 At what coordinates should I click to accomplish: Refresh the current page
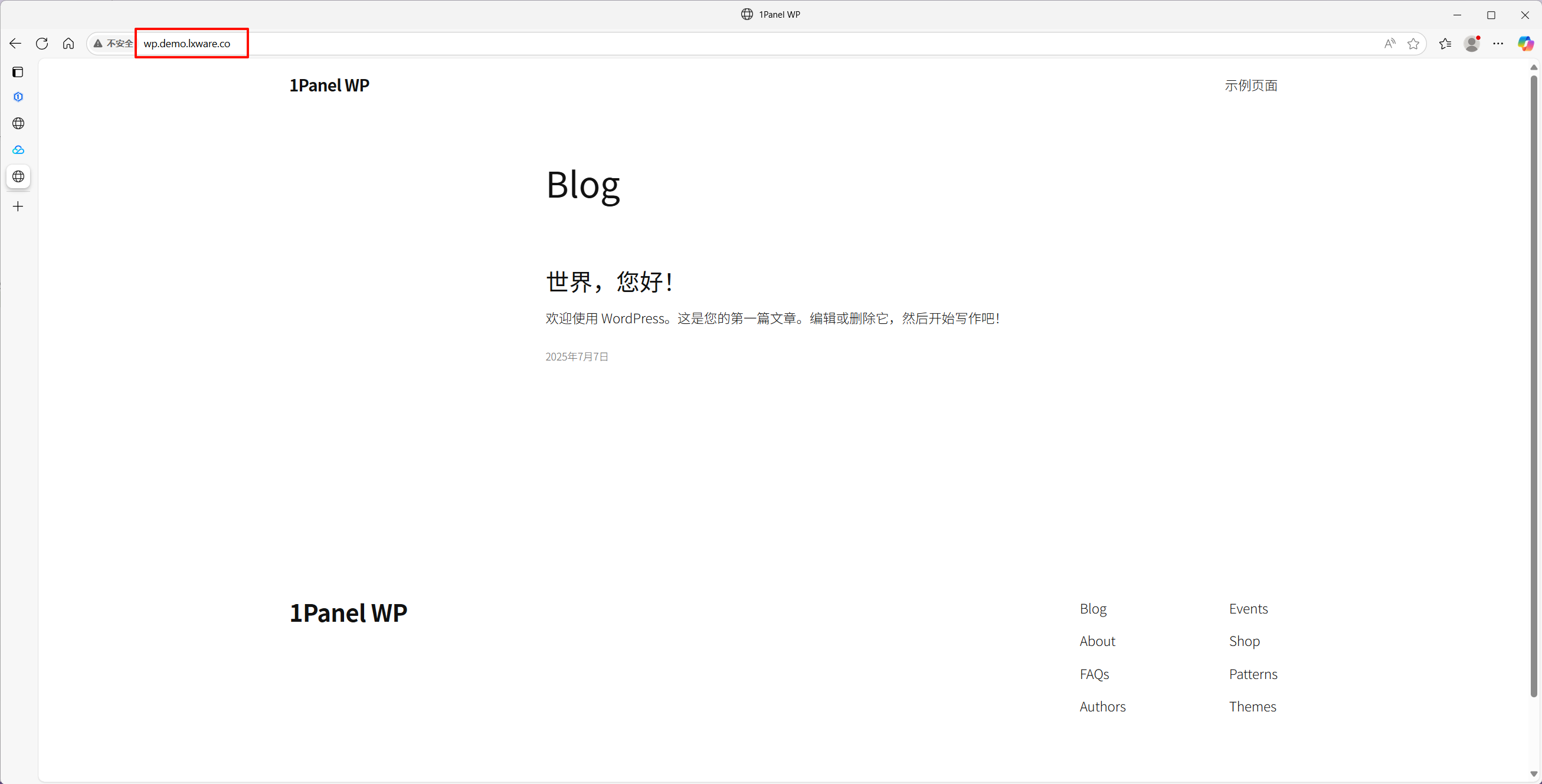click(42, 43)
